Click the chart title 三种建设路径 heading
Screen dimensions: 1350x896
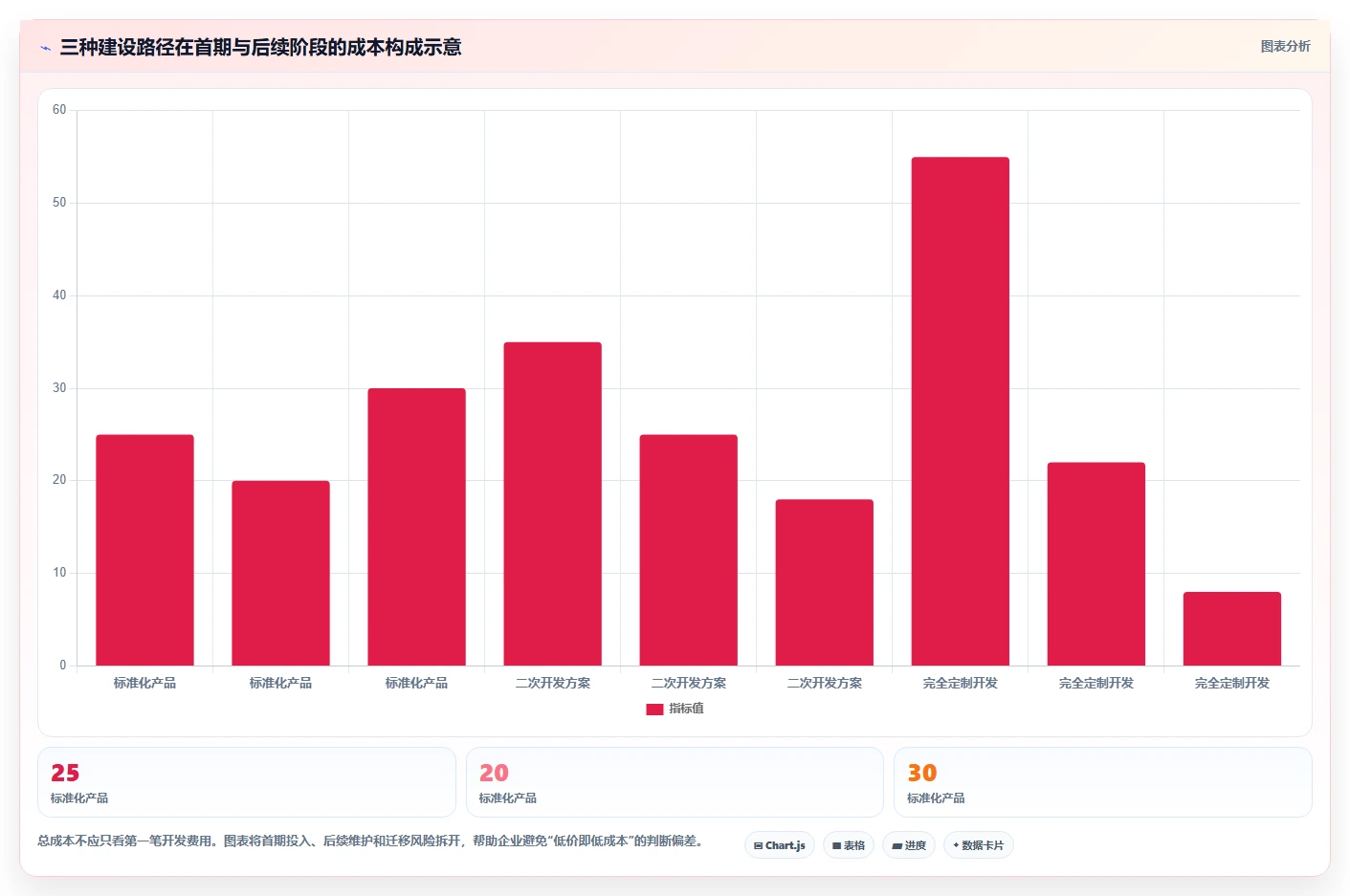[x=260, y=47]
